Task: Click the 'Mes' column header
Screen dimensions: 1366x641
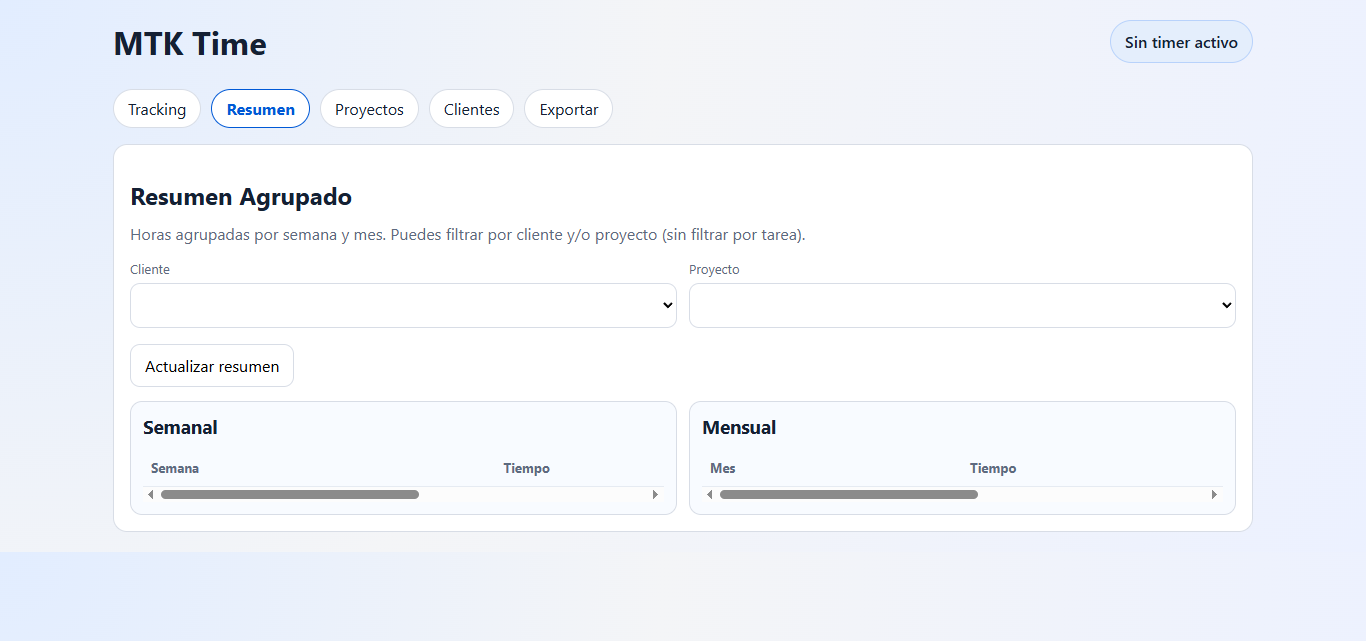Action: pos(722,468)
